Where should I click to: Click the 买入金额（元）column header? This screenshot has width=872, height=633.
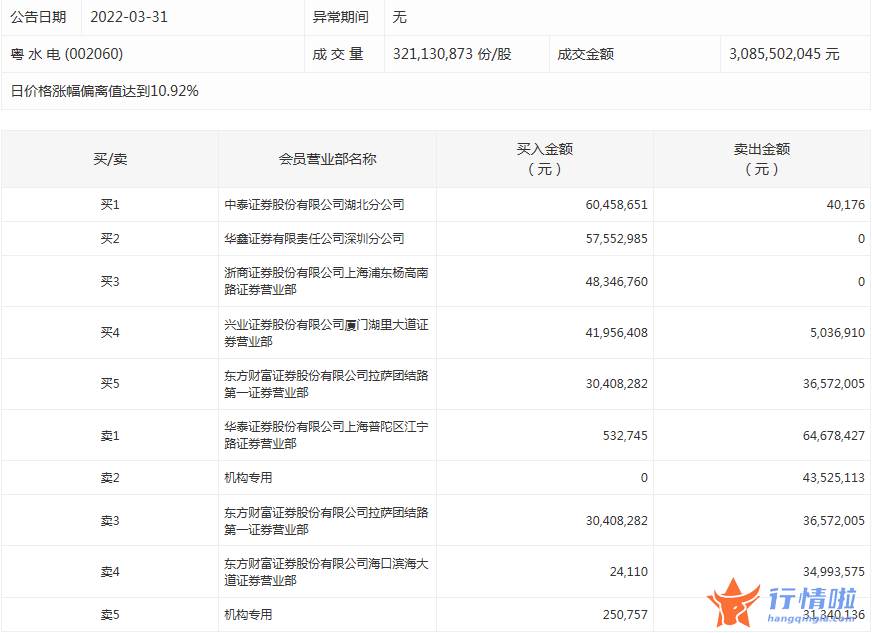click(544, 159)
